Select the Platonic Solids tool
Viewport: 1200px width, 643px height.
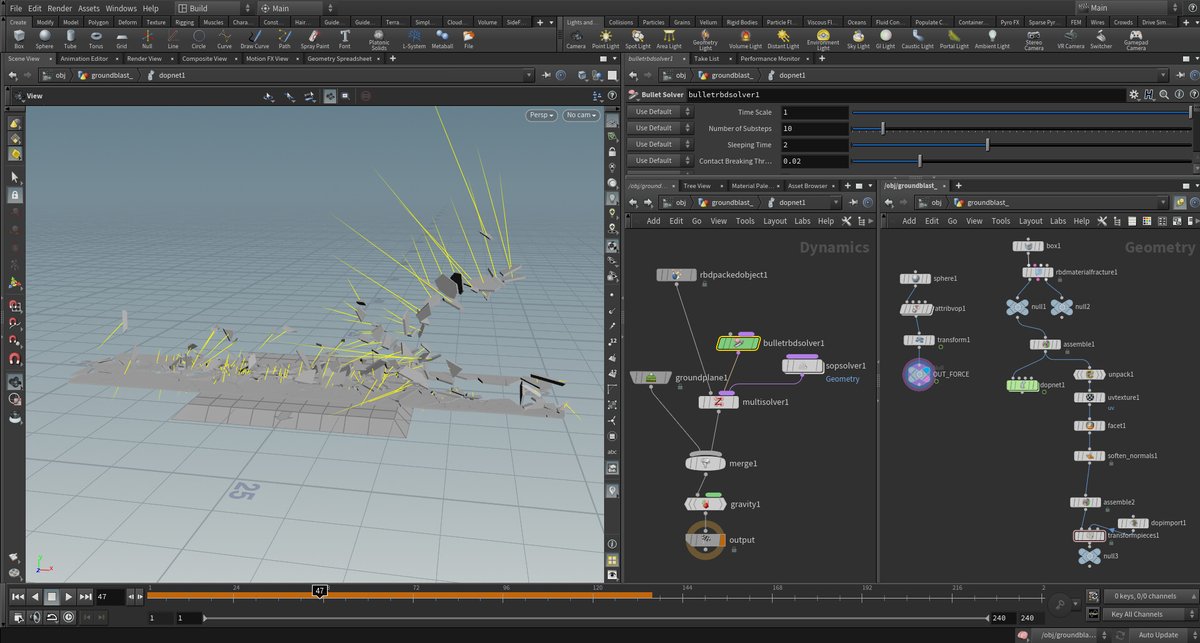pos(379,38)
